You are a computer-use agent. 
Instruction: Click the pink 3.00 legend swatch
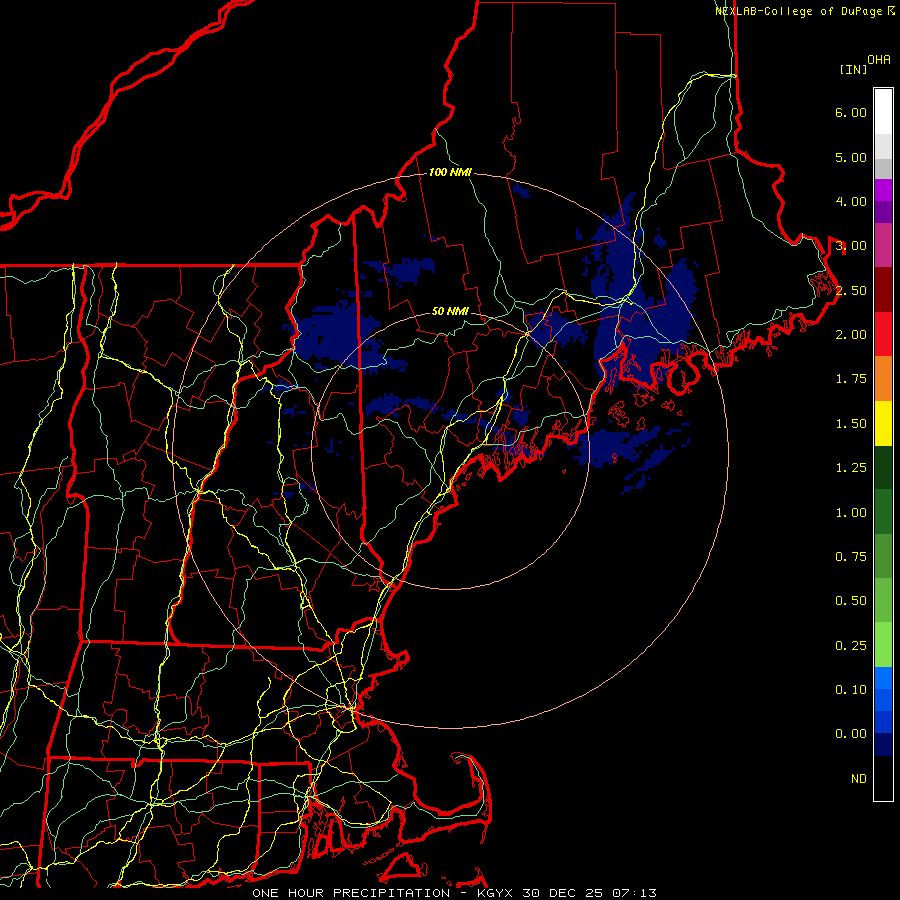coord(883,245)
